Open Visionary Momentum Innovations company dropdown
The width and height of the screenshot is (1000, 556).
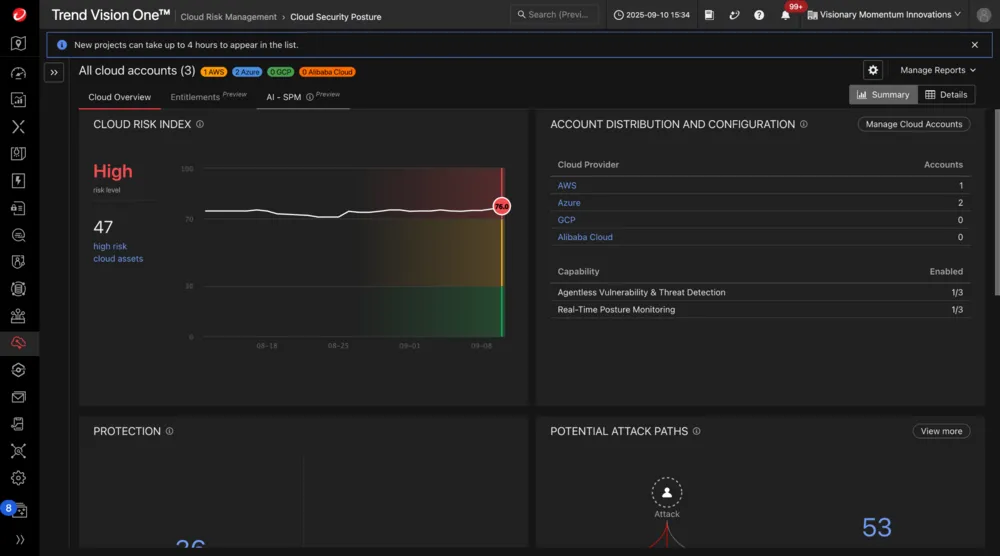click(884, 15)
